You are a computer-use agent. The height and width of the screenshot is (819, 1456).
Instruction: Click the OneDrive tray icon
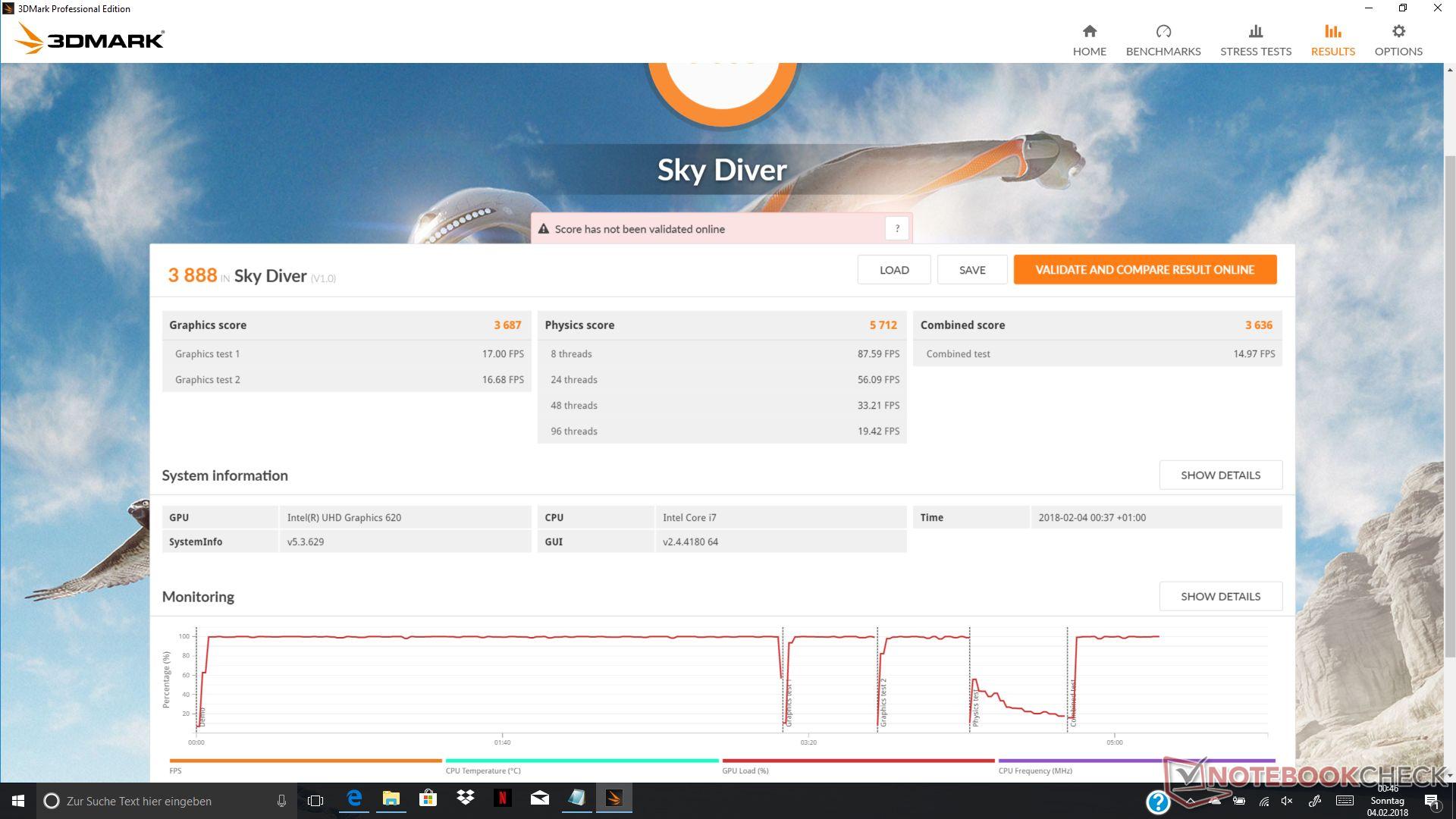[x=1215, y=801]
